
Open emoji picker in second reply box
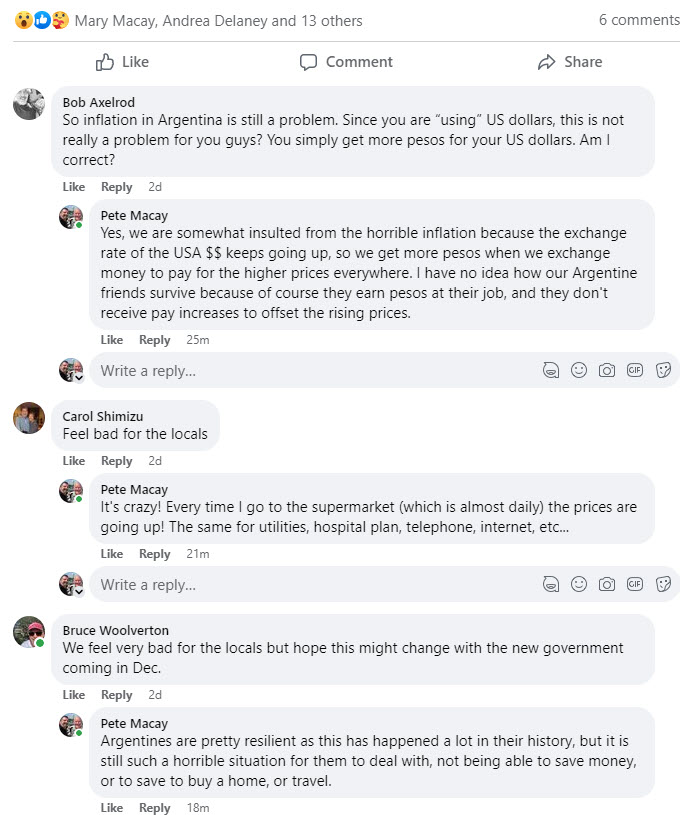click(578, 584)
